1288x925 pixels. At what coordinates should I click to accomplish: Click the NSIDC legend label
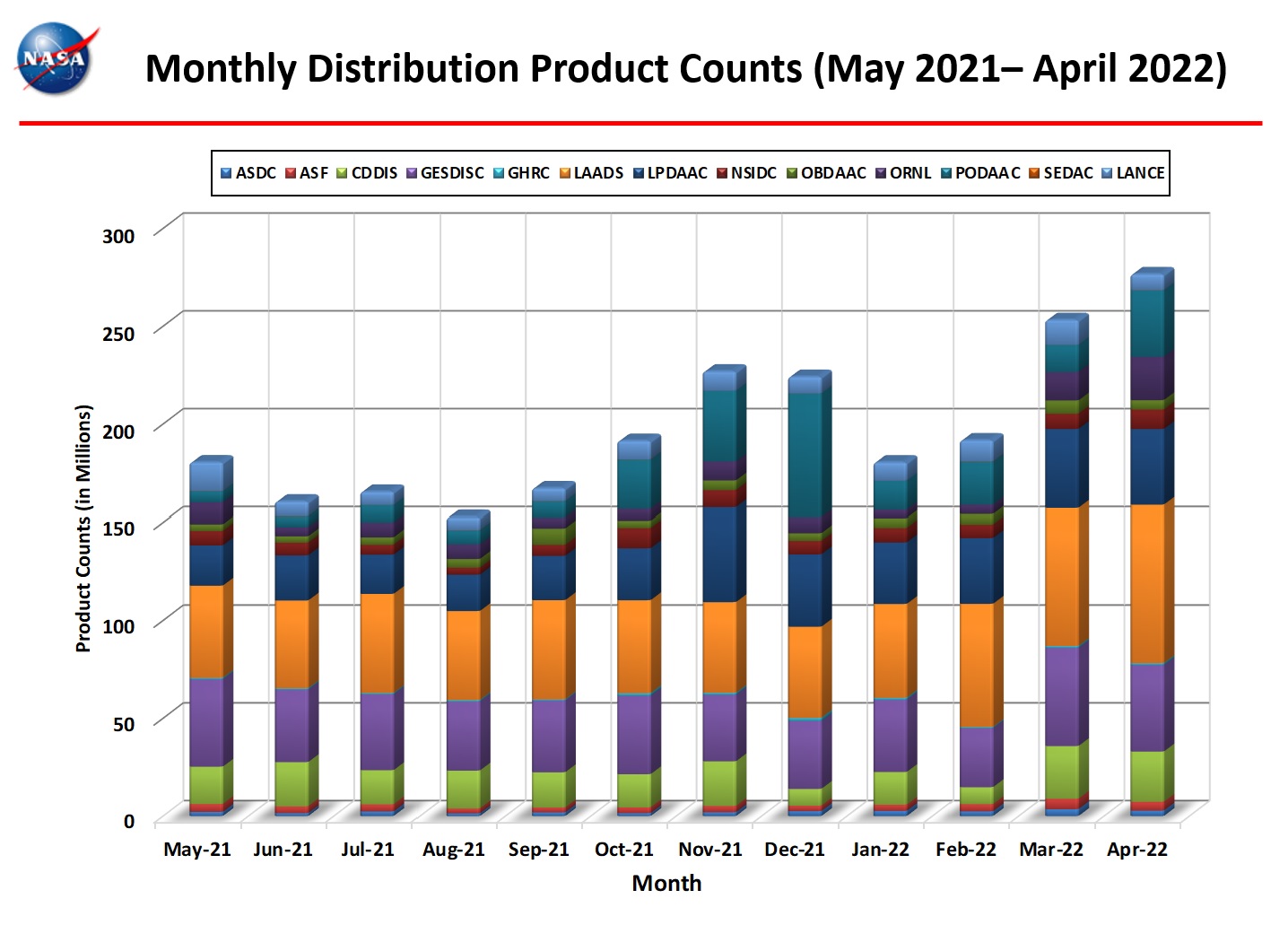tap(753, 173)
